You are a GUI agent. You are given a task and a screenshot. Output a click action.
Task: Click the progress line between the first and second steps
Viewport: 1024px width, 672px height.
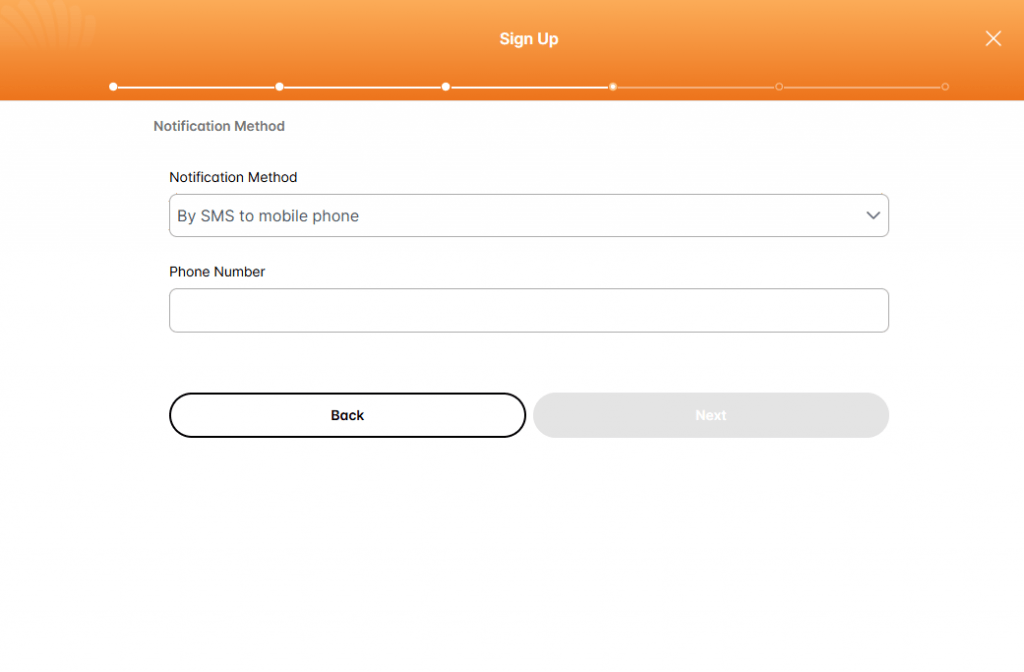coord(196,87)
